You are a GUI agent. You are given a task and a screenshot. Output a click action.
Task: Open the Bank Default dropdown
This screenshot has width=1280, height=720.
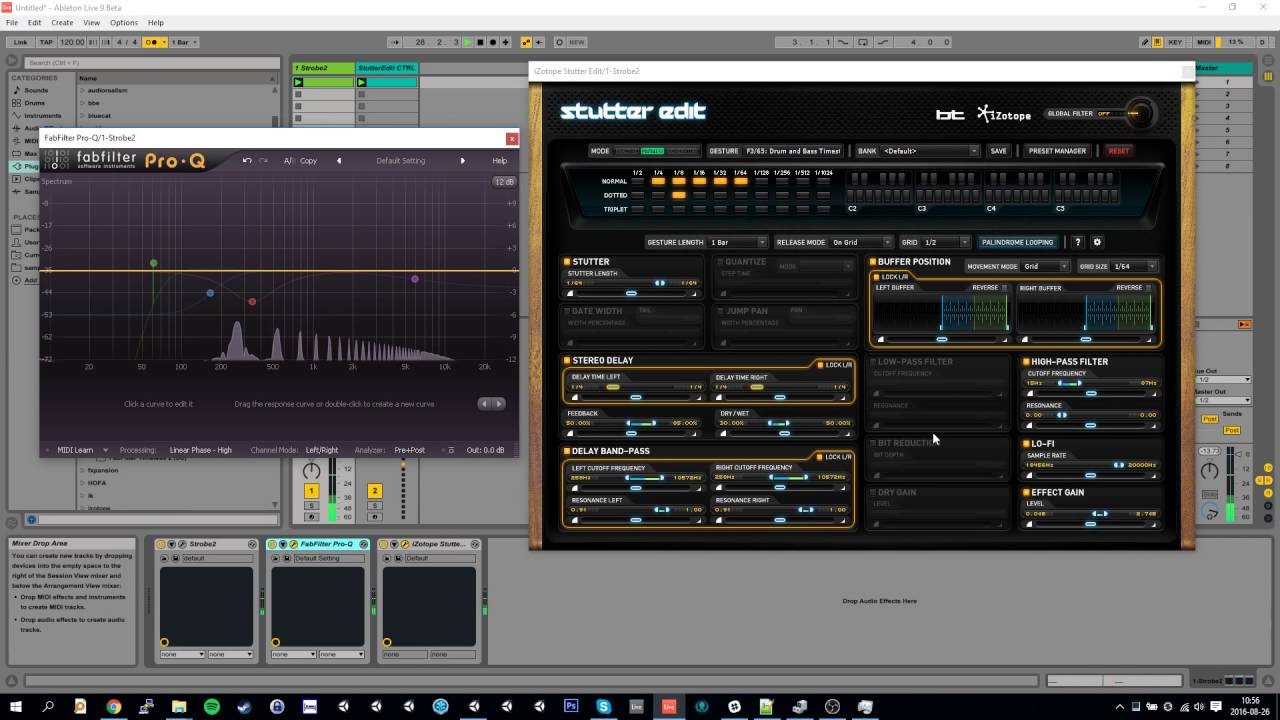pyautogui.click(x=929, y=151)
